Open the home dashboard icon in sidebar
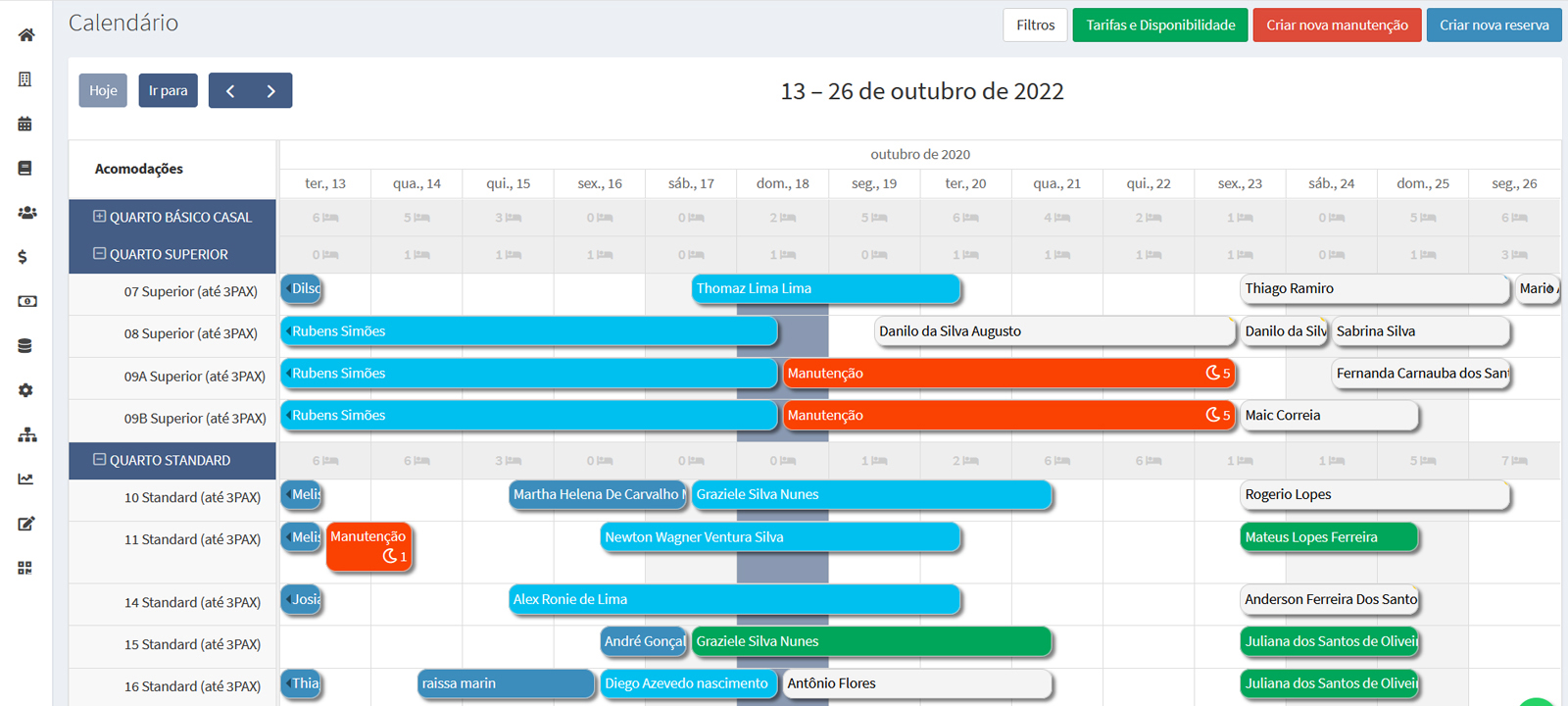The image size is (1568, 706). [x=26, y=35]
